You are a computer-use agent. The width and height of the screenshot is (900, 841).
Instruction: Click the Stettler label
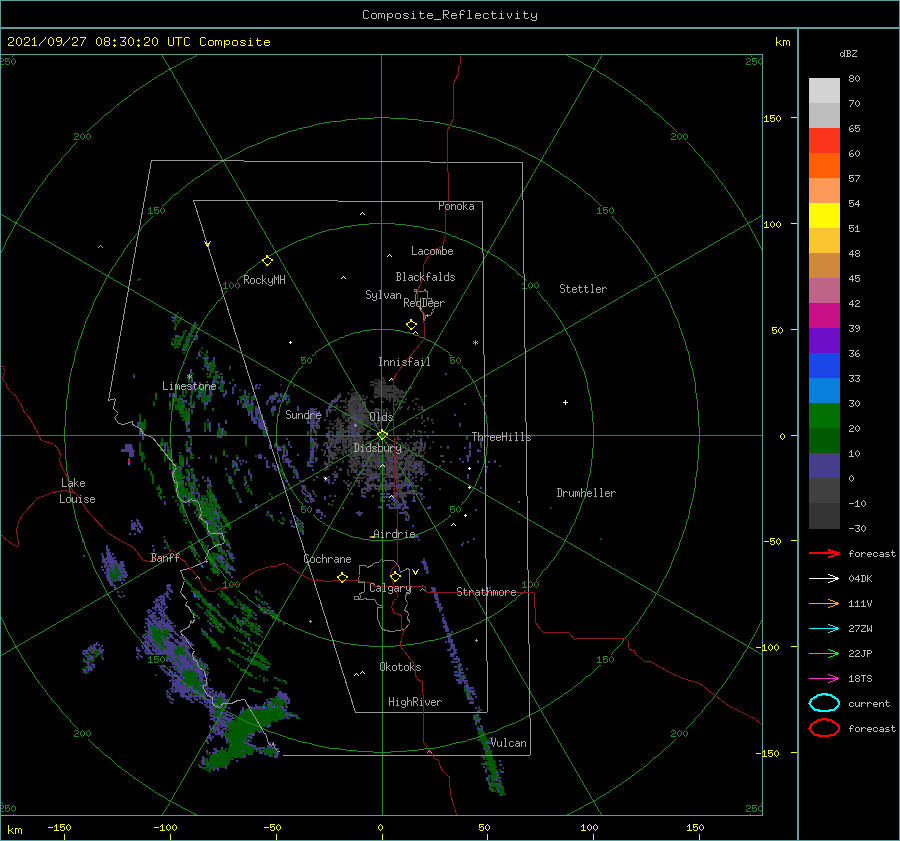pos(583,289)
